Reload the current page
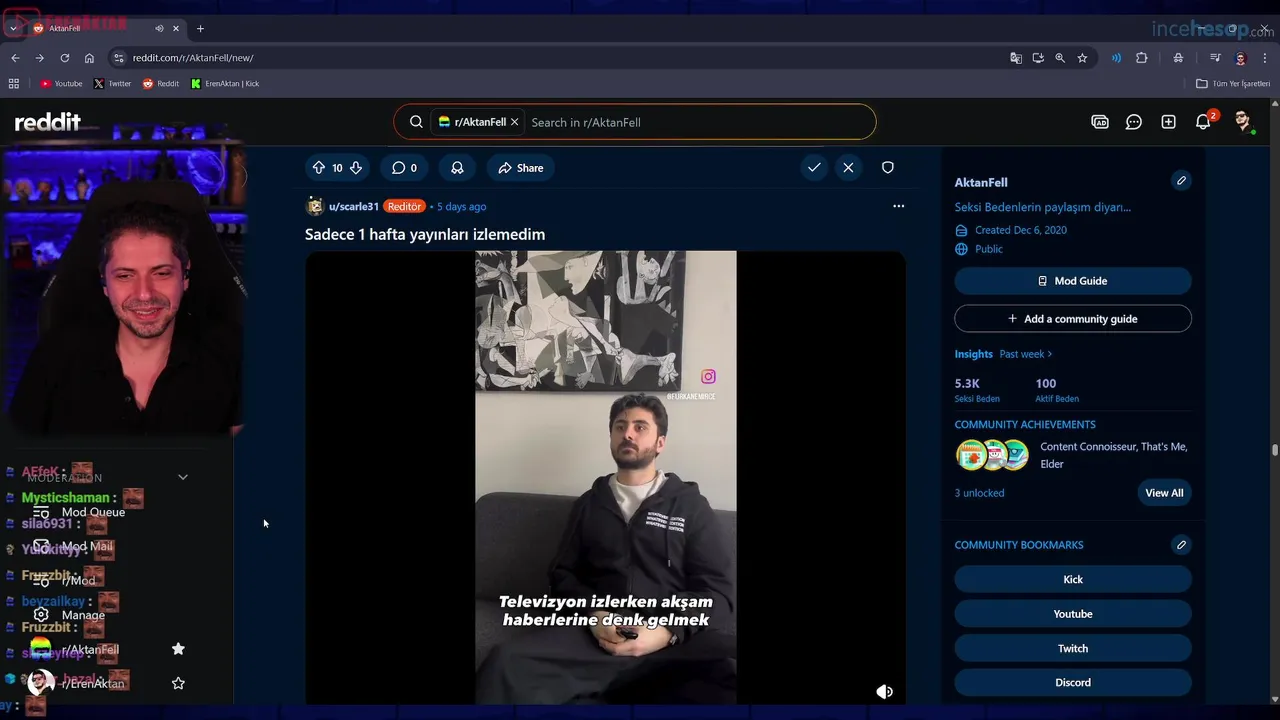 [65, 58]
